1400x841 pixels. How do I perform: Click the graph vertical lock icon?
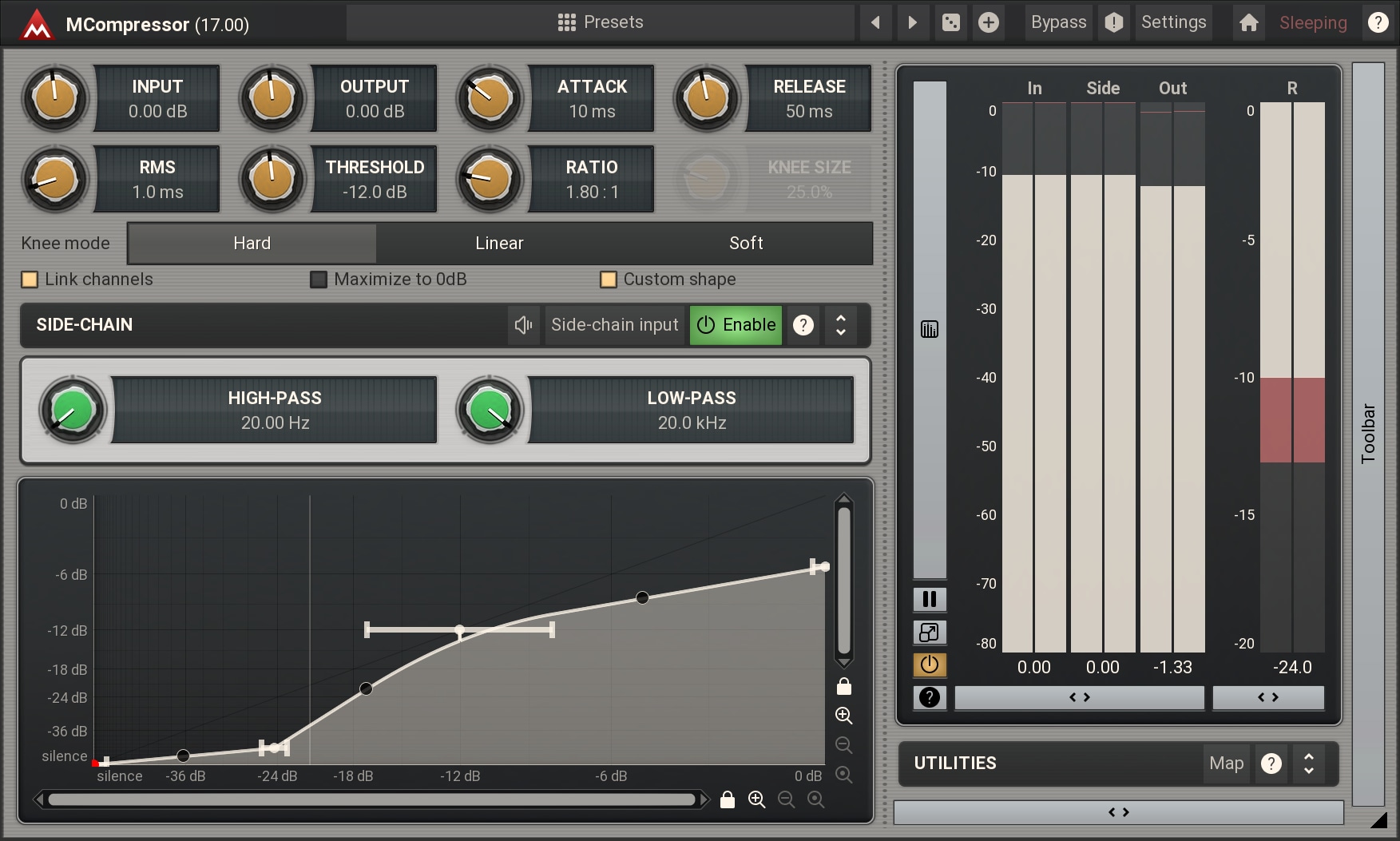[844, 687]
